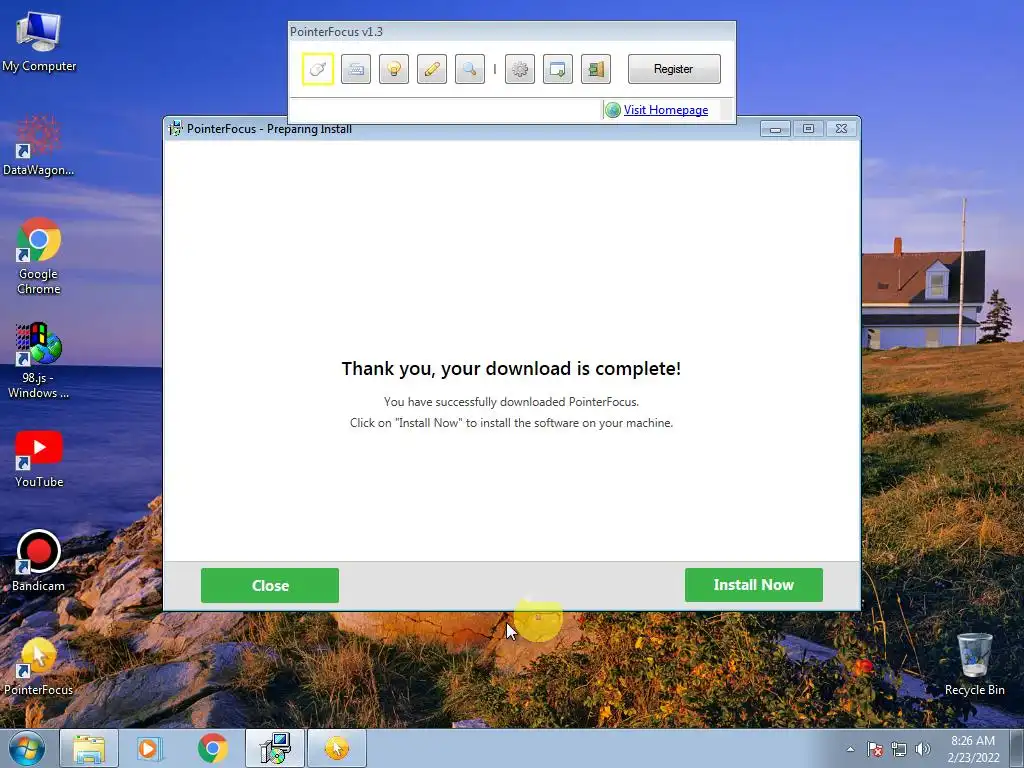Screen dimensions: 1024x768
Task: Click the green Close button
Action: pyautogui.click(x=270, y=585)
